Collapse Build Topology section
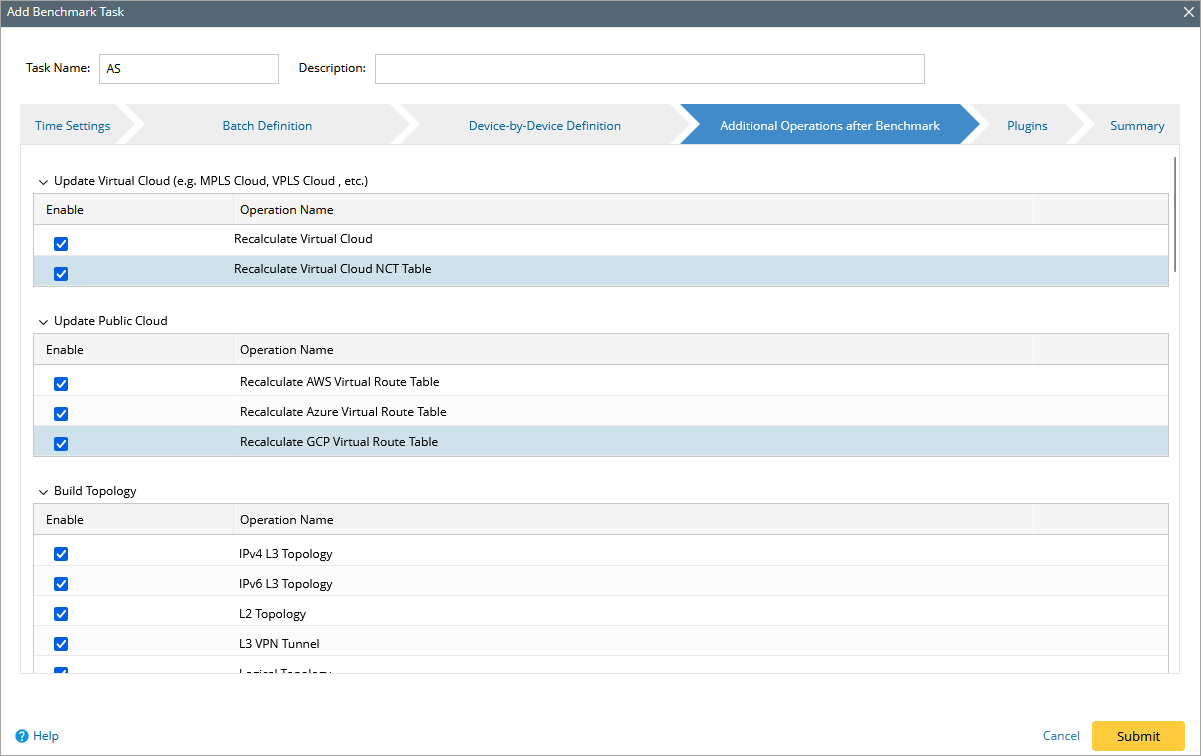Image resolution: width=1201 pixels, height=756 pixels. (43, 492)
